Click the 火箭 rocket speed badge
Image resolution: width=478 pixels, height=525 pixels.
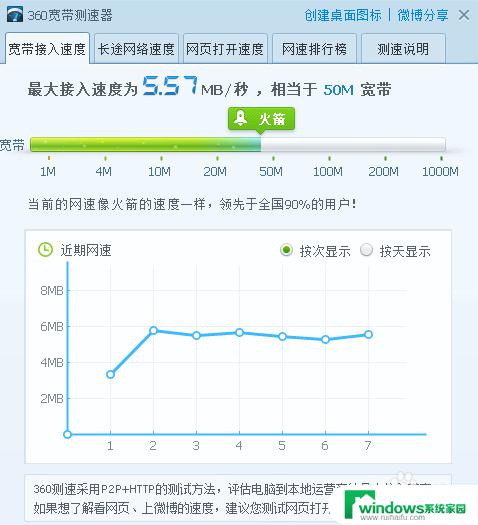click(x=261, y=119)
